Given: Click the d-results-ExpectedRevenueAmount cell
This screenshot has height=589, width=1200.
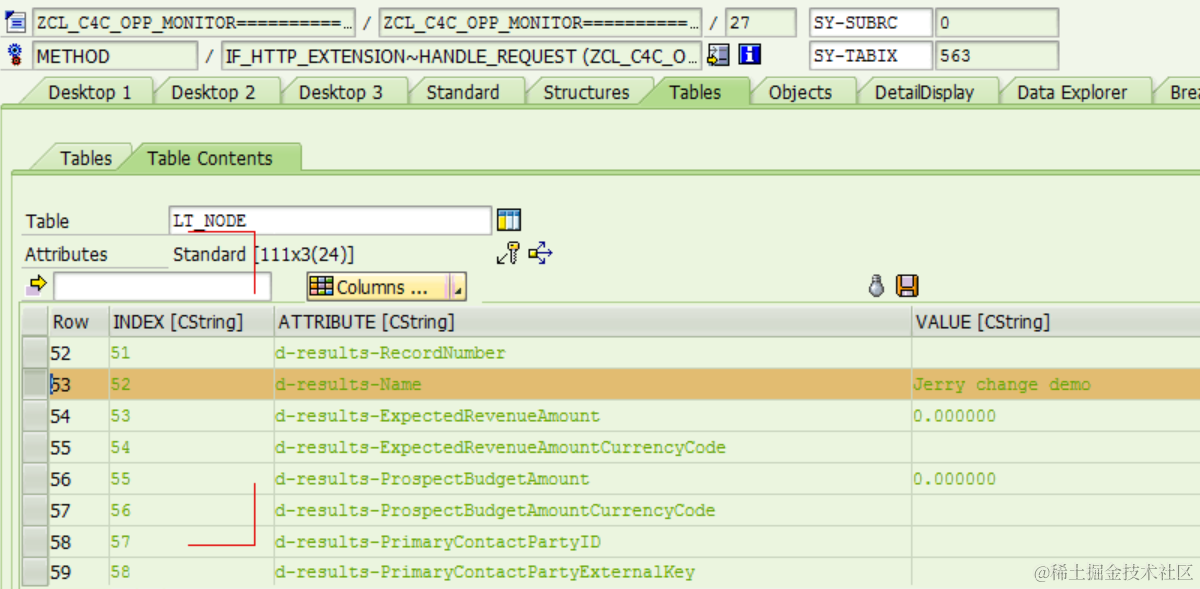Looking at the screenshot, I should pos(592,416).
